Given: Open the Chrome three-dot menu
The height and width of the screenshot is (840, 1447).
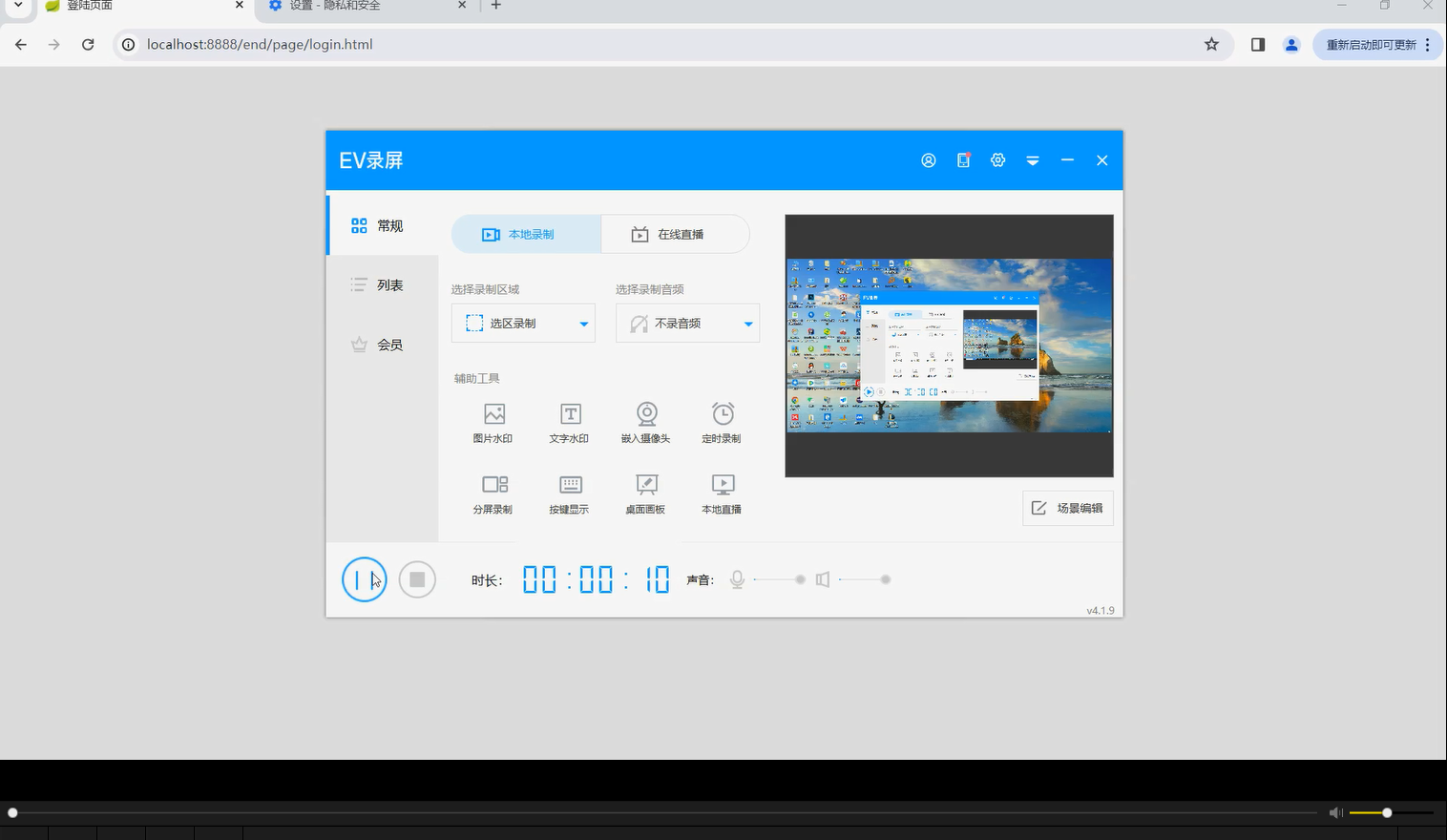Looking at the screenshot, I should [x=1428, y=45].
